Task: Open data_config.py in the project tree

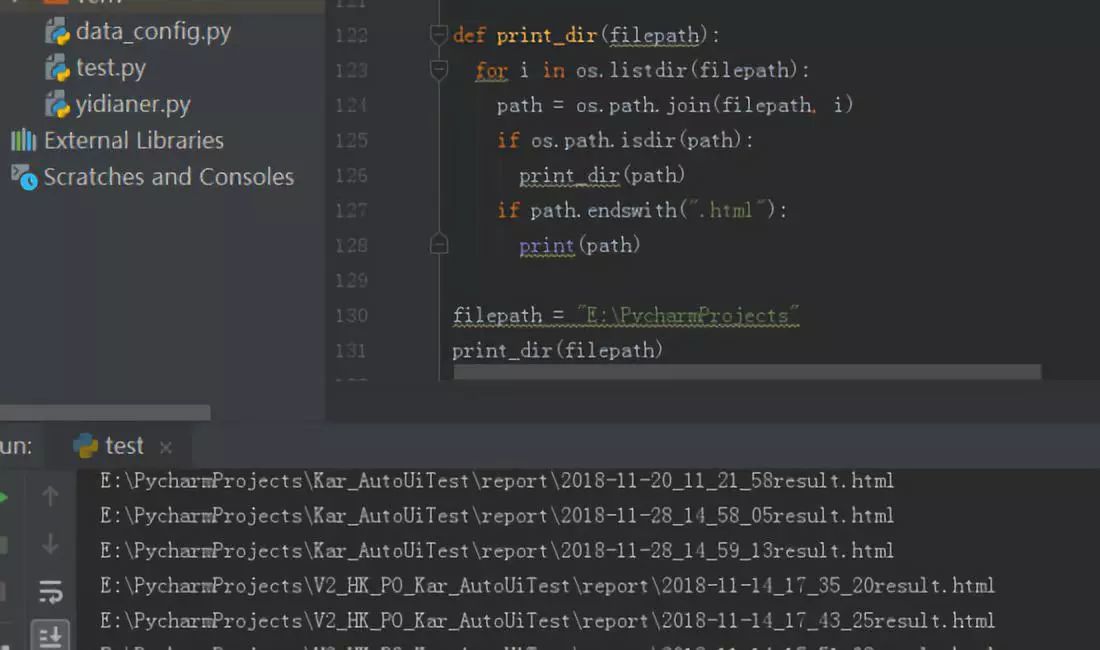Action: coord(153,32)
